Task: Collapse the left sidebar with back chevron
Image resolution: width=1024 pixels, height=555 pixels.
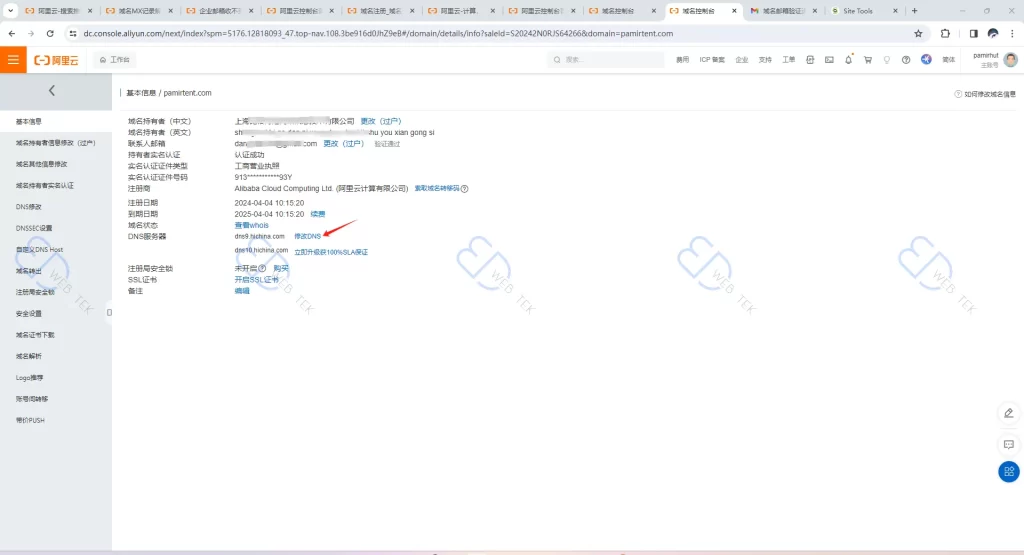Action: [x=52, y=91]
